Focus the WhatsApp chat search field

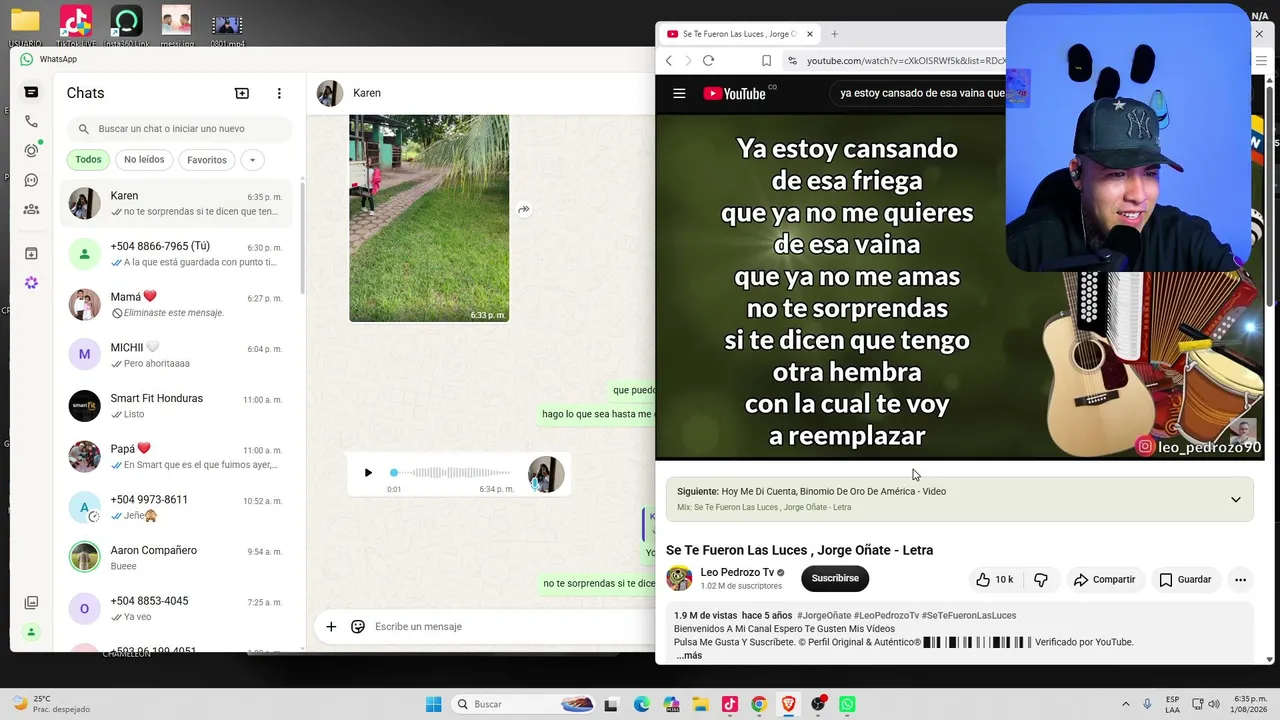(180, 129)
